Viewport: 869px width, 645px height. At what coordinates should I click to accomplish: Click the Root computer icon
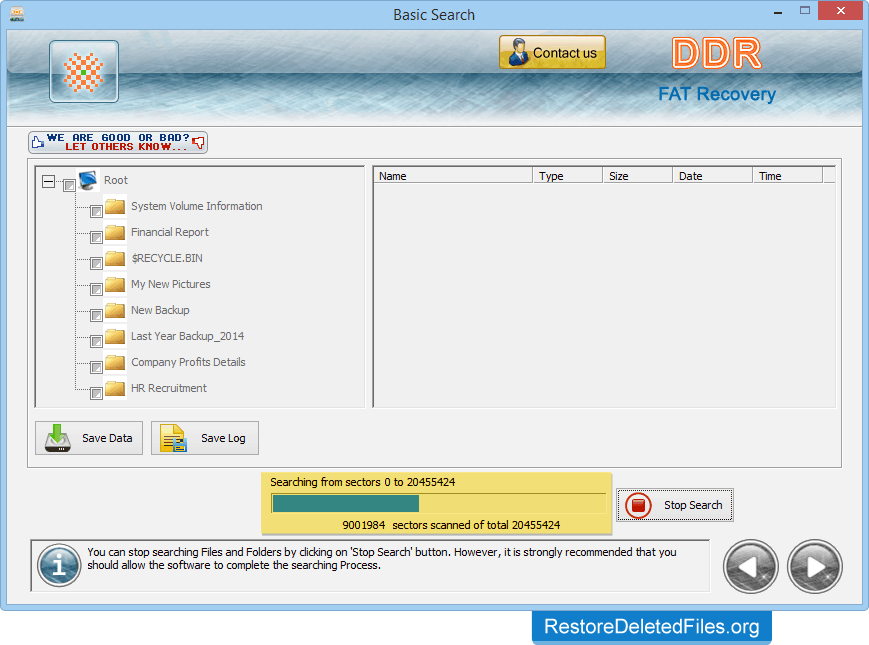click(88, 180)
